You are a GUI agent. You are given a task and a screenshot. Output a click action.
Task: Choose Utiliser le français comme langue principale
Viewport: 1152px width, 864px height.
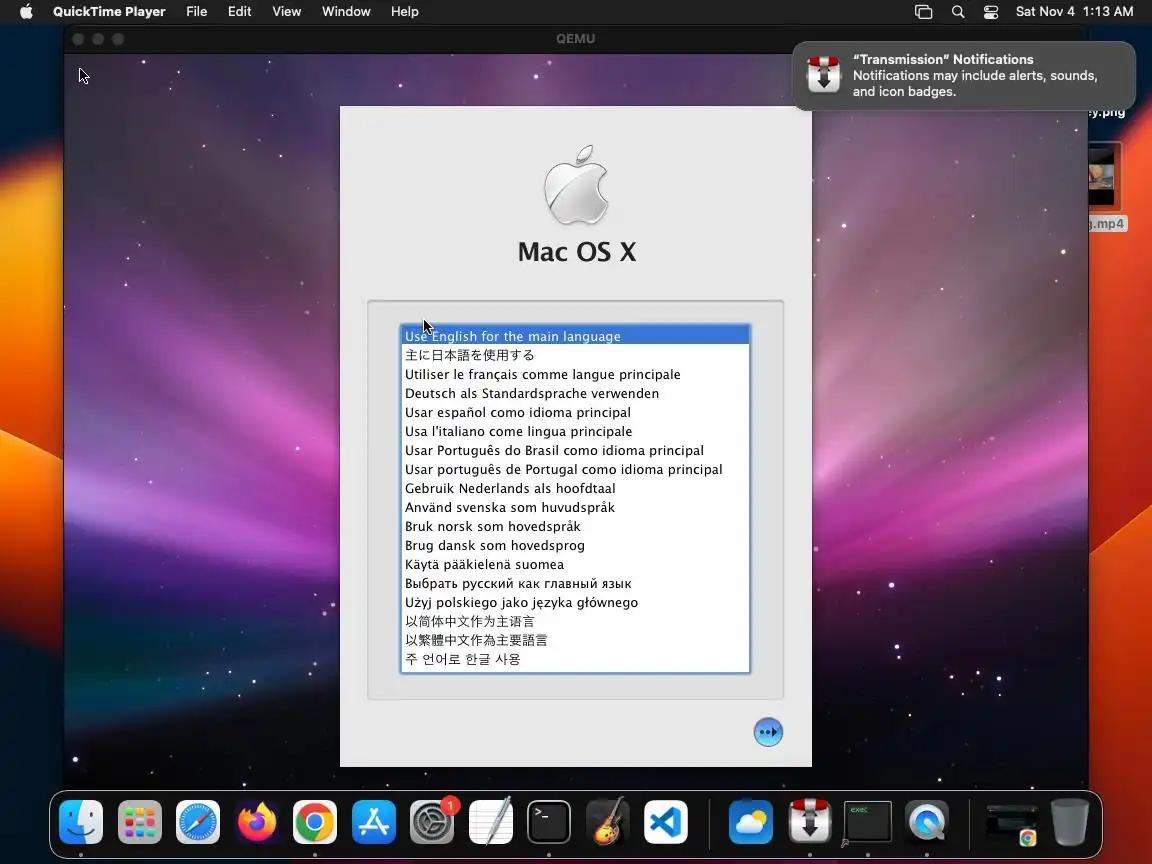point(575,374)
